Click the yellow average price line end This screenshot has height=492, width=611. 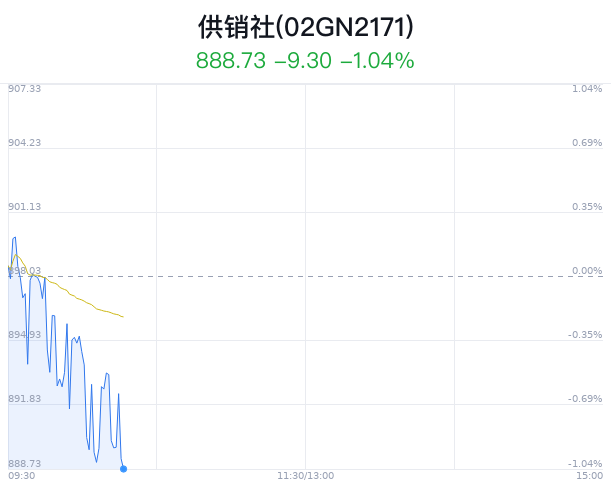point(123,316)
